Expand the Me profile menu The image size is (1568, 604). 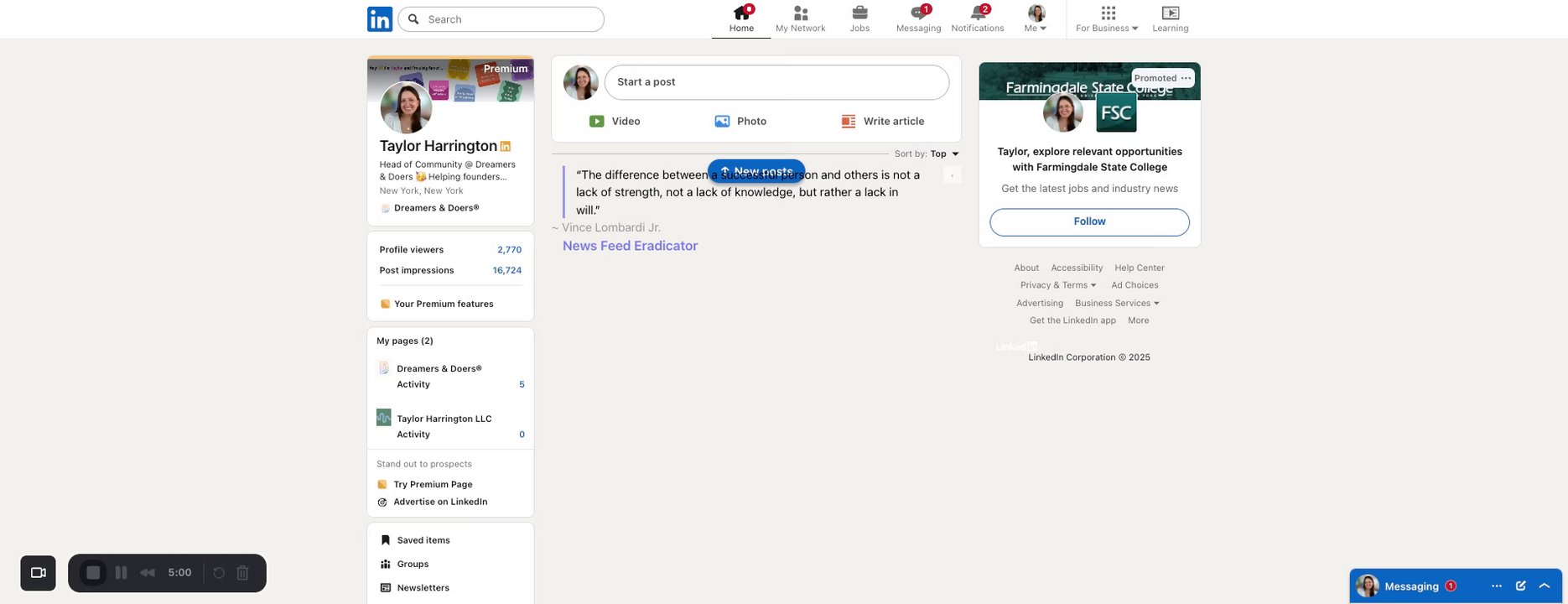1036,19
